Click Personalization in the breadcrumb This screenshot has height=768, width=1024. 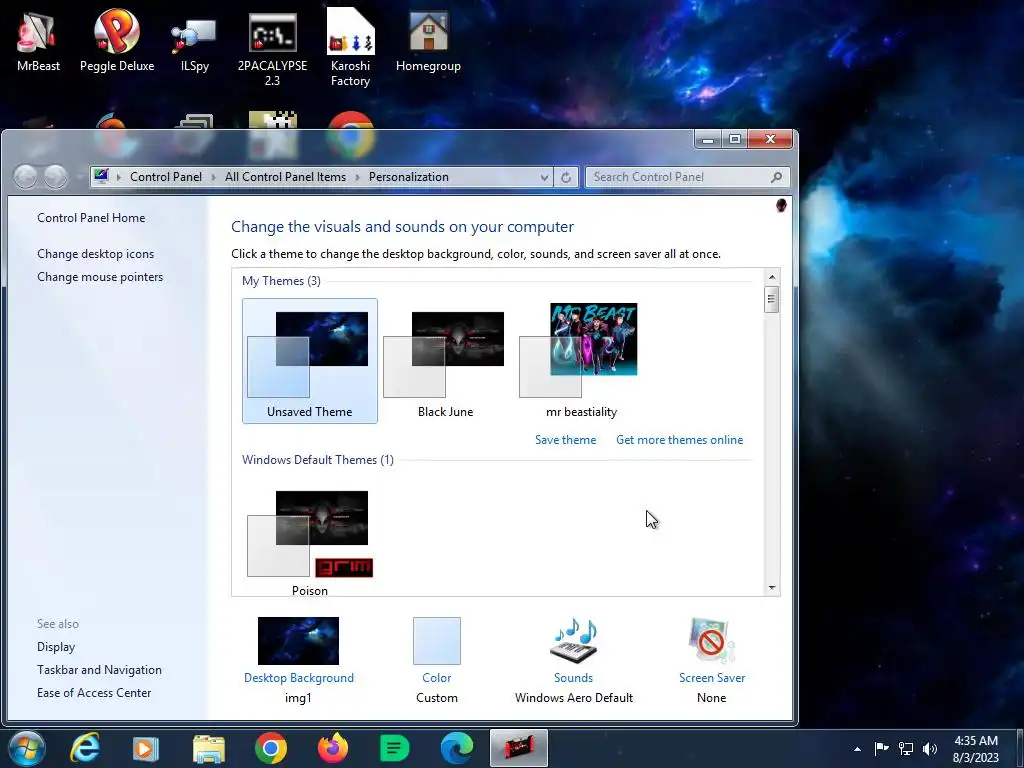pyautogui.click(x=409, y=177)
